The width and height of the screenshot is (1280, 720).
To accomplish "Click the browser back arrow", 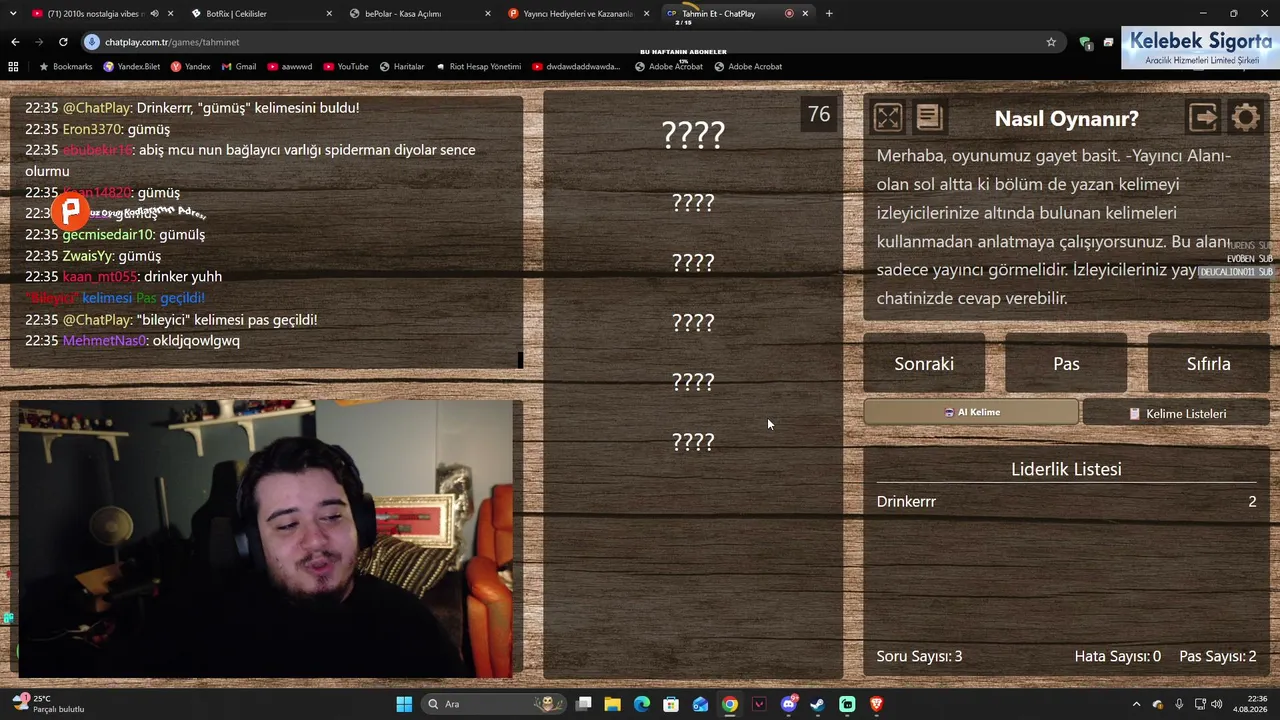I will point(15,42).
